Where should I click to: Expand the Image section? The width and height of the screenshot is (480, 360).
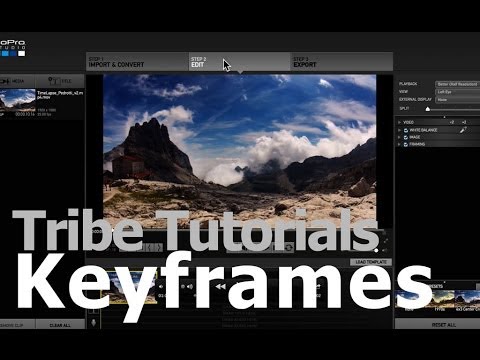pos(399,137)
